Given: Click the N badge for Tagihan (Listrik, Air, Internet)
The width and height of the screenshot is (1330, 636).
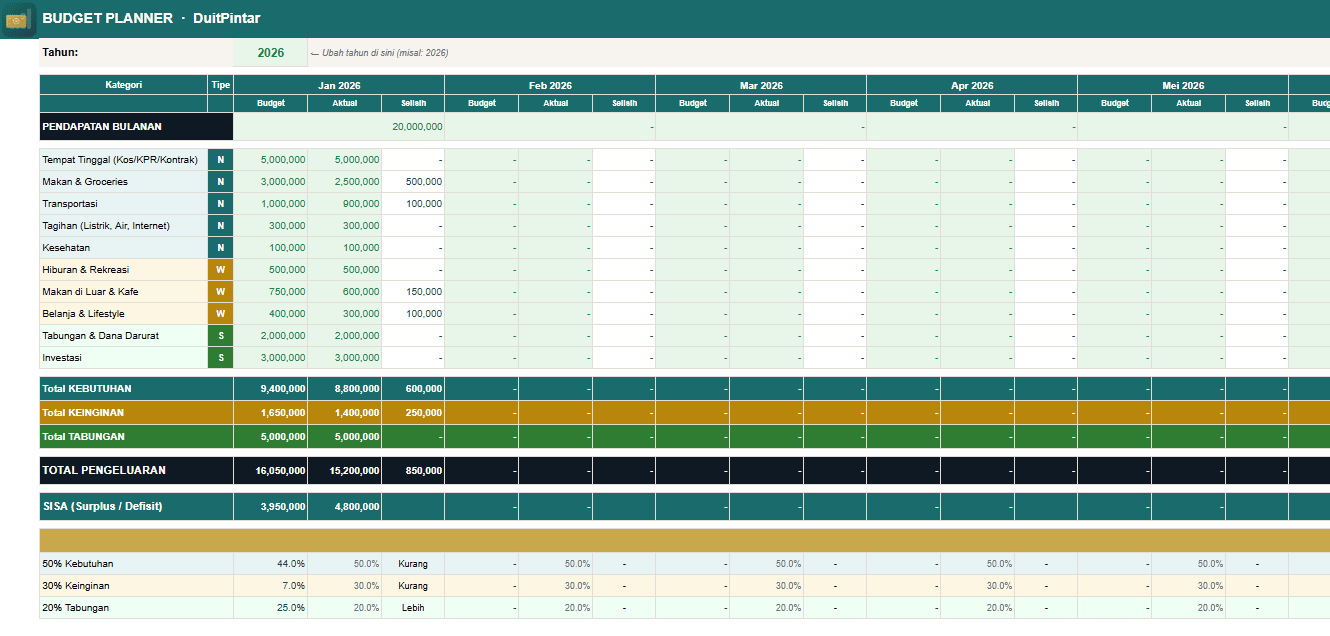Looking at the screenshot, I should pyautogui.click(x=219, y=225).
